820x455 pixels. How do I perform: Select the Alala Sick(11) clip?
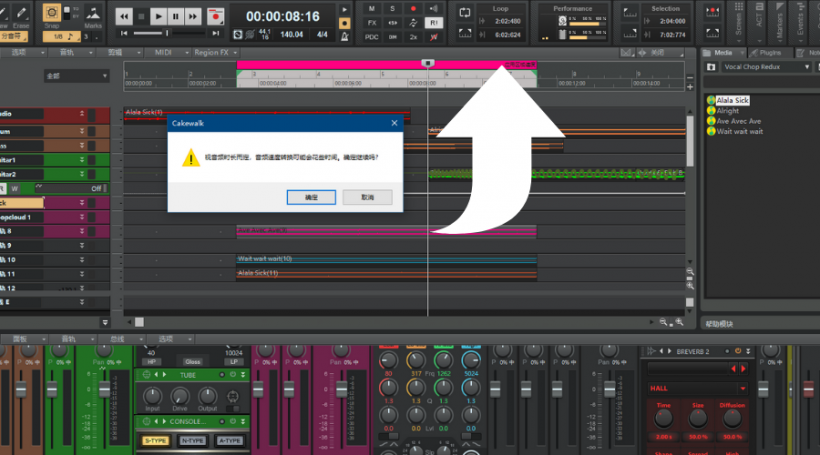(386, 273)
